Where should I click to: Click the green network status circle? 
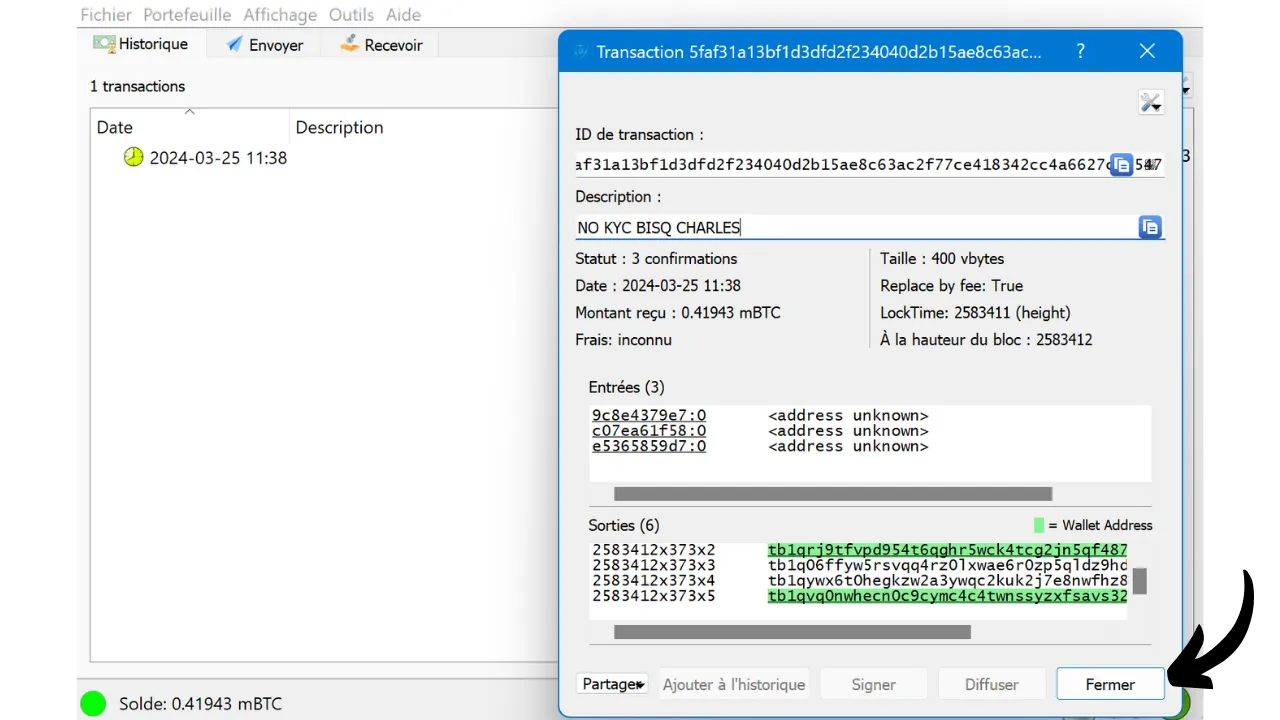93,704
